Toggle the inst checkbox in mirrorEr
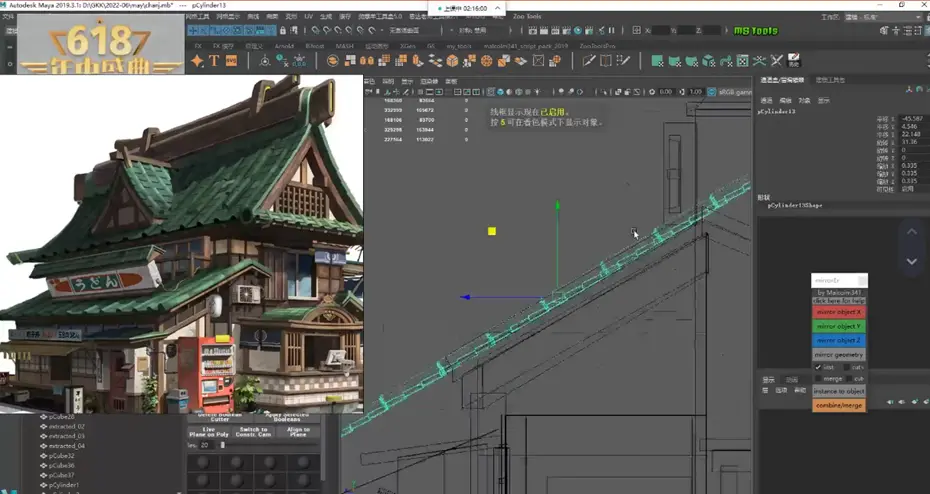Screen dimensions: 930x494 click(x=818, y=368)
